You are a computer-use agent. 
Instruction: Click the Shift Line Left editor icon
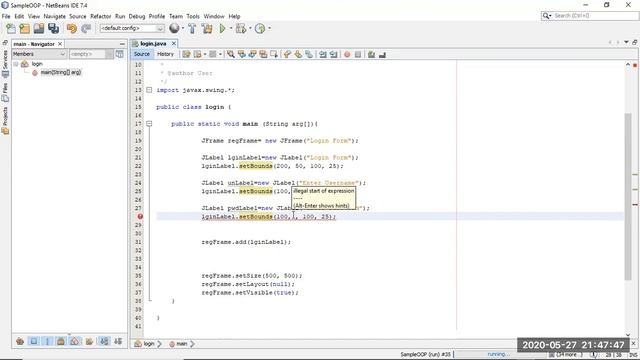[x=323, y=54]
